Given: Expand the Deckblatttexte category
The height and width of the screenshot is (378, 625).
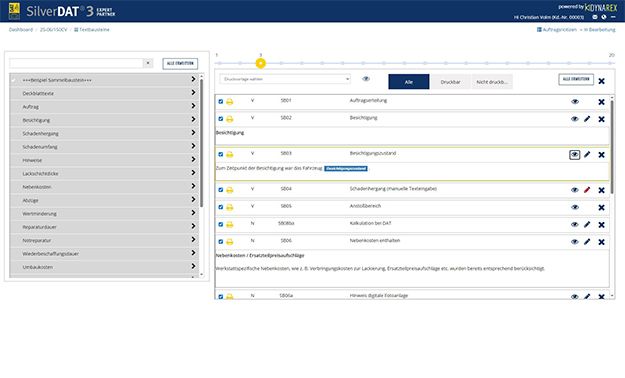Looking at the screenshot, I should tap(193, 93).
